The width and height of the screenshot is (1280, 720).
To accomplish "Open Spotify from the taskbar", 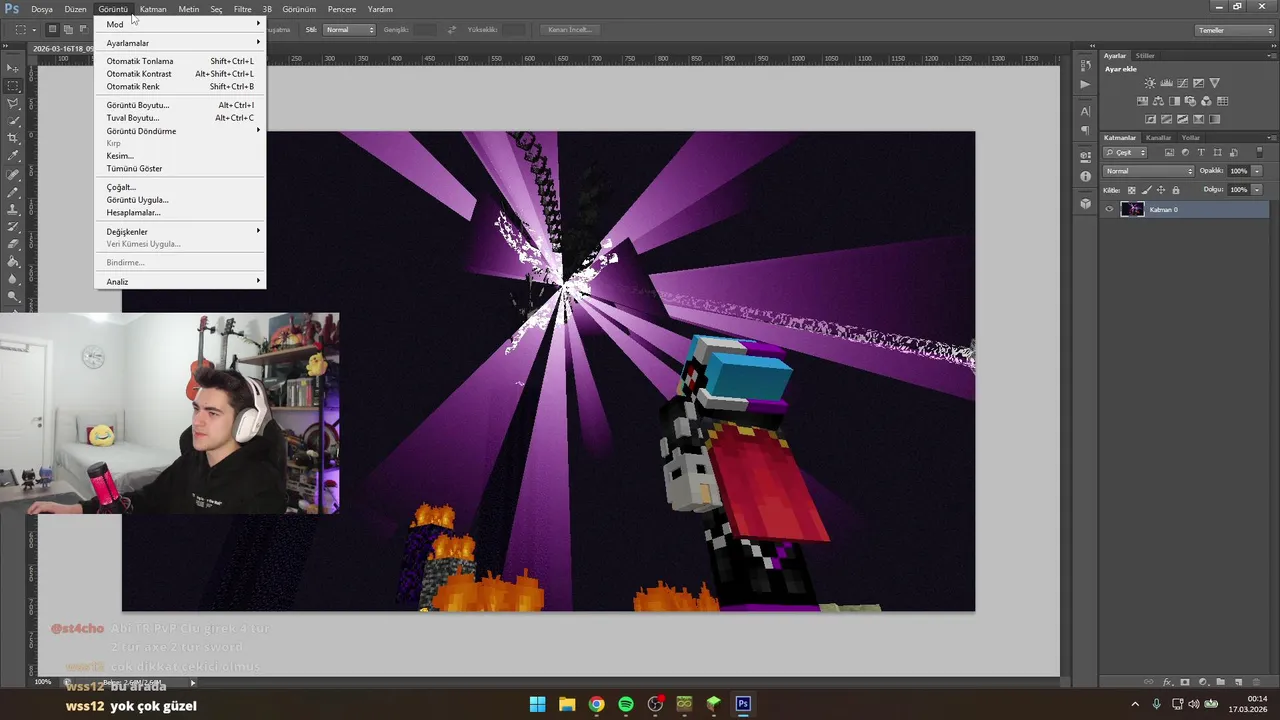I will [x=626, y=704].
